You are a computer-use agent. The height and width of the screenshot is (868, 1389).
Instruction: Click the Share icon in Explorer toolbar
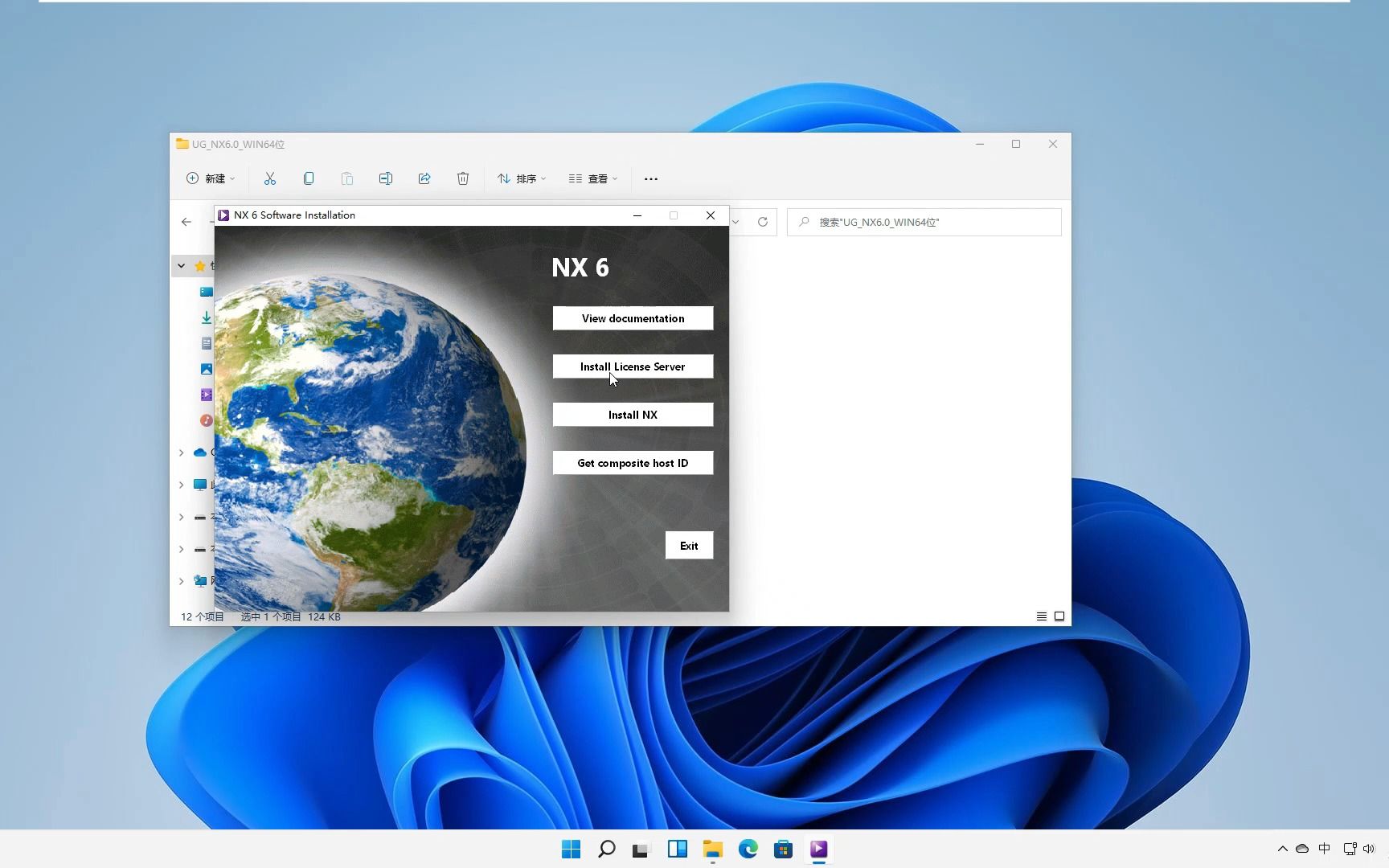pos(424,178)
